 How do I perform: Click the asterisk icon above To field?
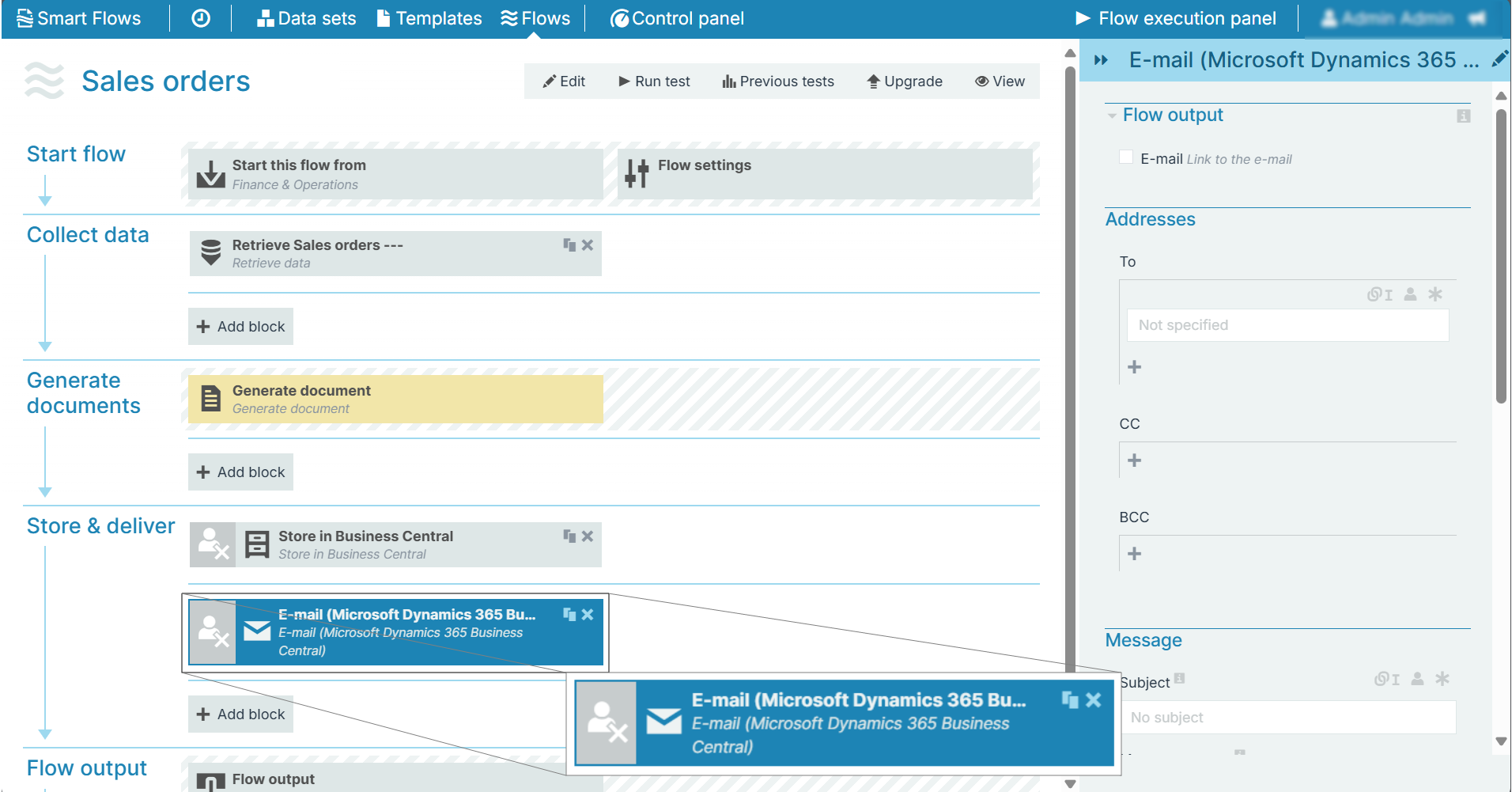click(1435, 294)
